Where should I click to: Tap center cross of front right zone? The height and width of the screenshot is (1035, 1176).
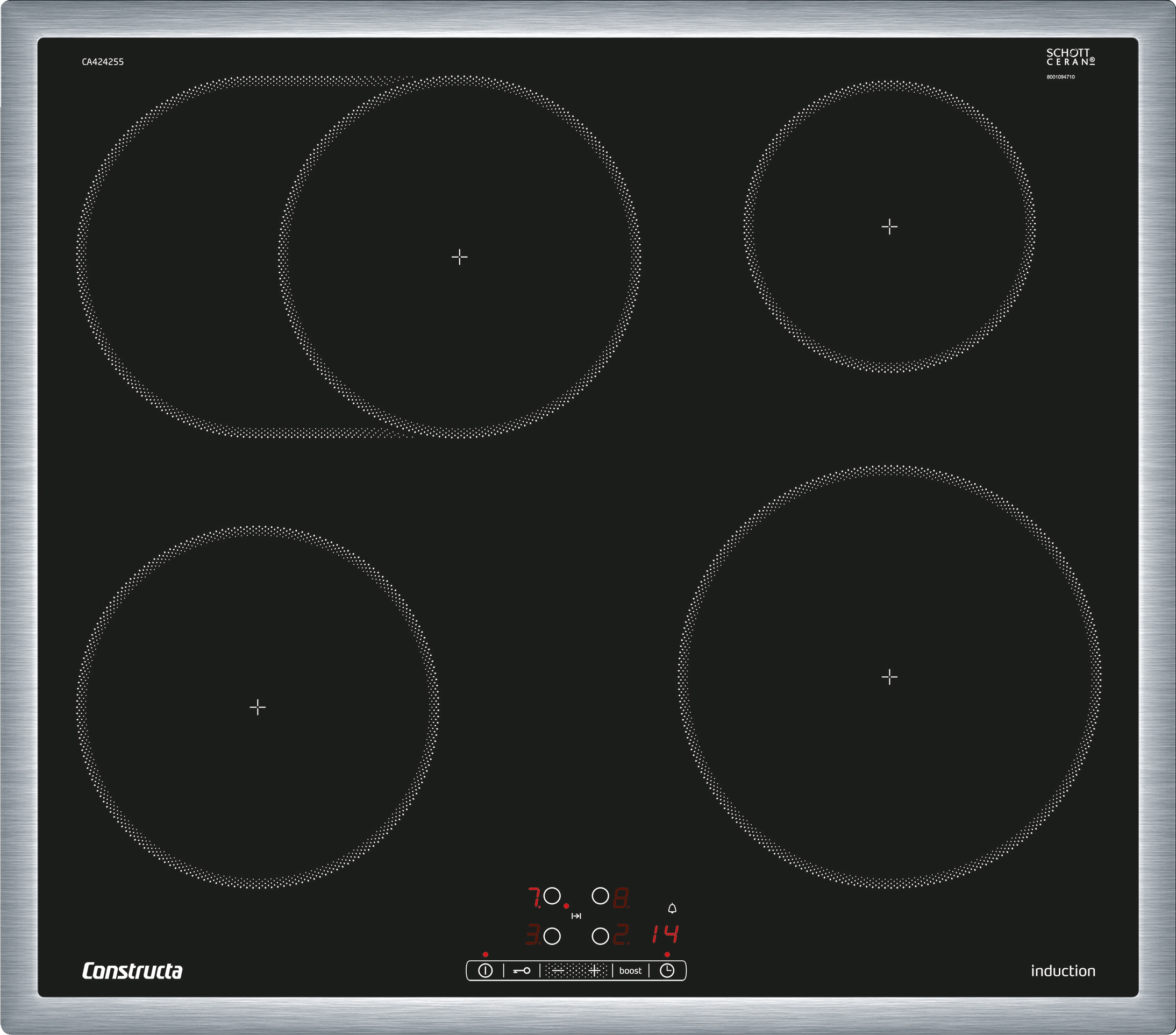[889, 677]
